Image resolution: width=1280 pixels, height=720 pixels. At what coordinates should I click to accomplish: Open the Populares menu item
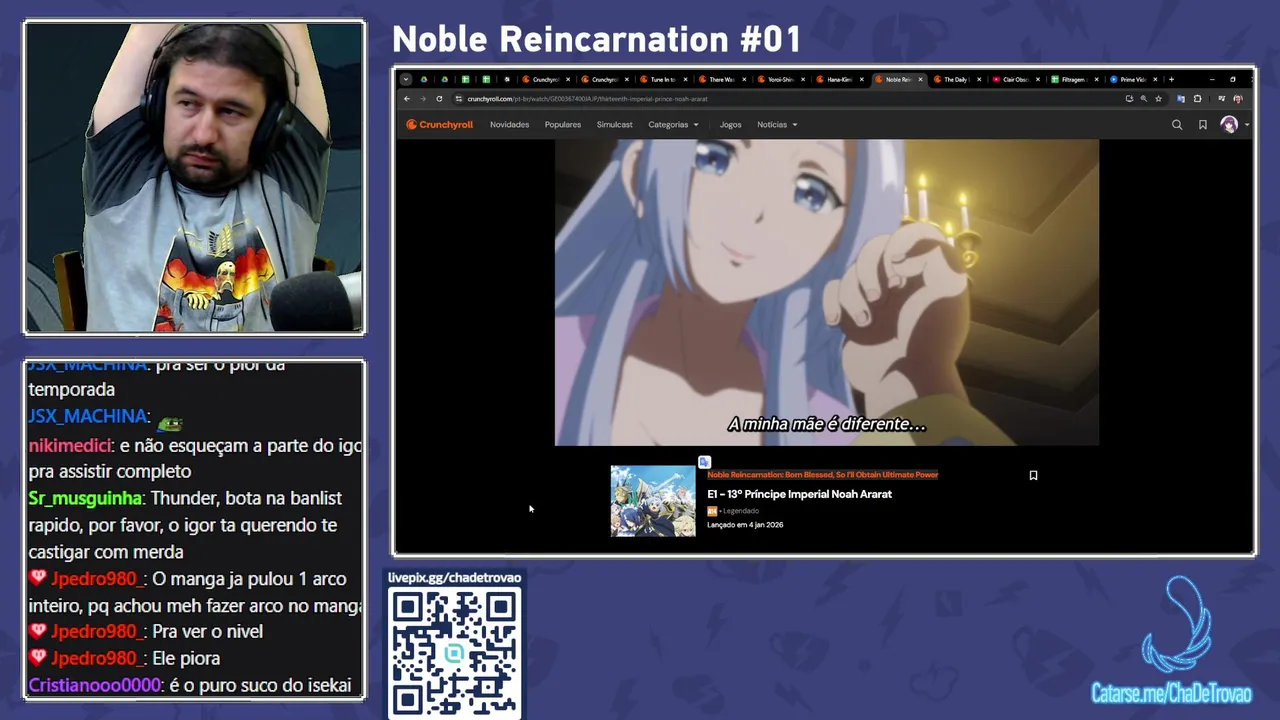[563, 125]
